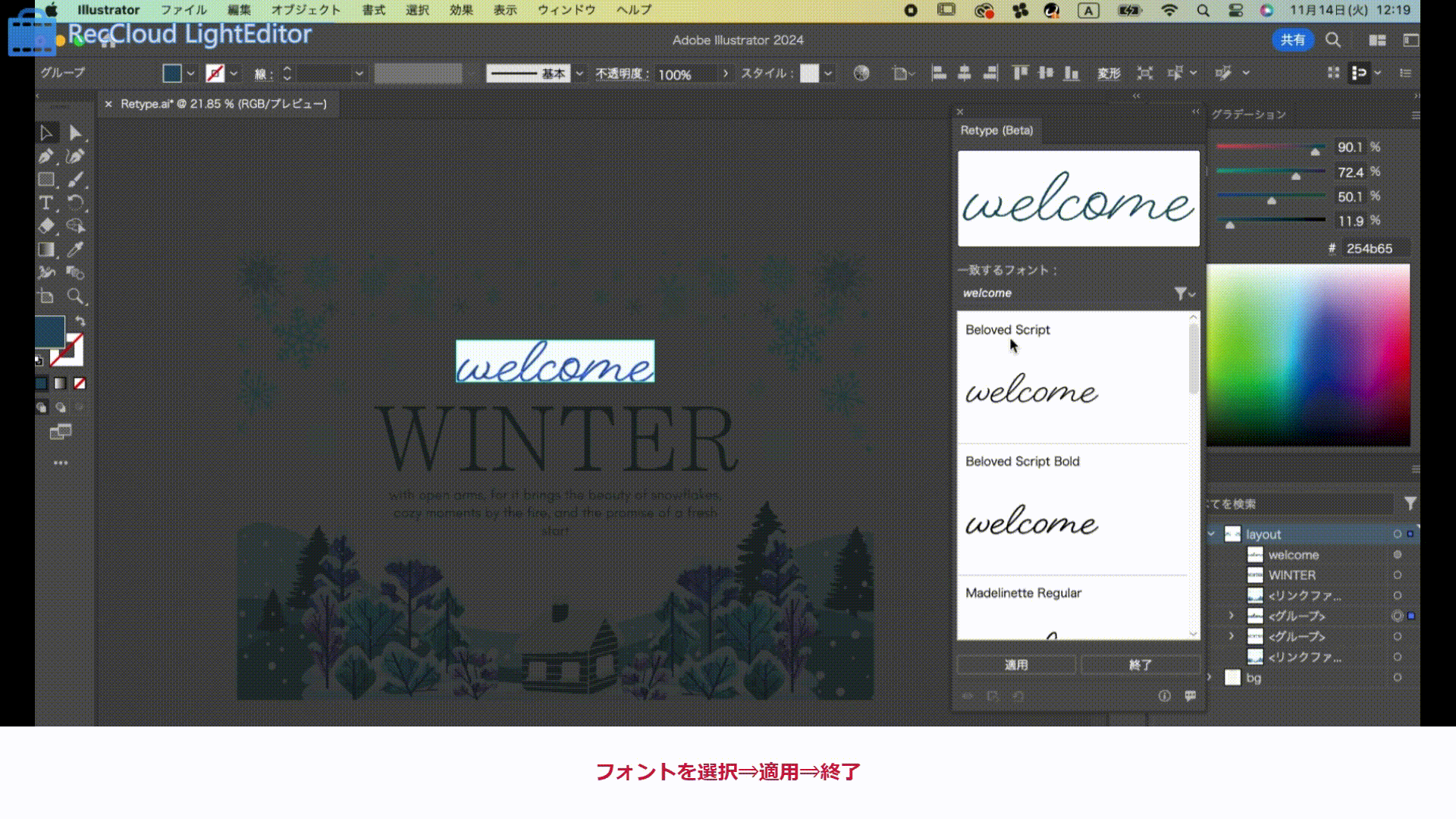Click the 適用 button in Retype panel
1456x819 pixels.
1016,664
